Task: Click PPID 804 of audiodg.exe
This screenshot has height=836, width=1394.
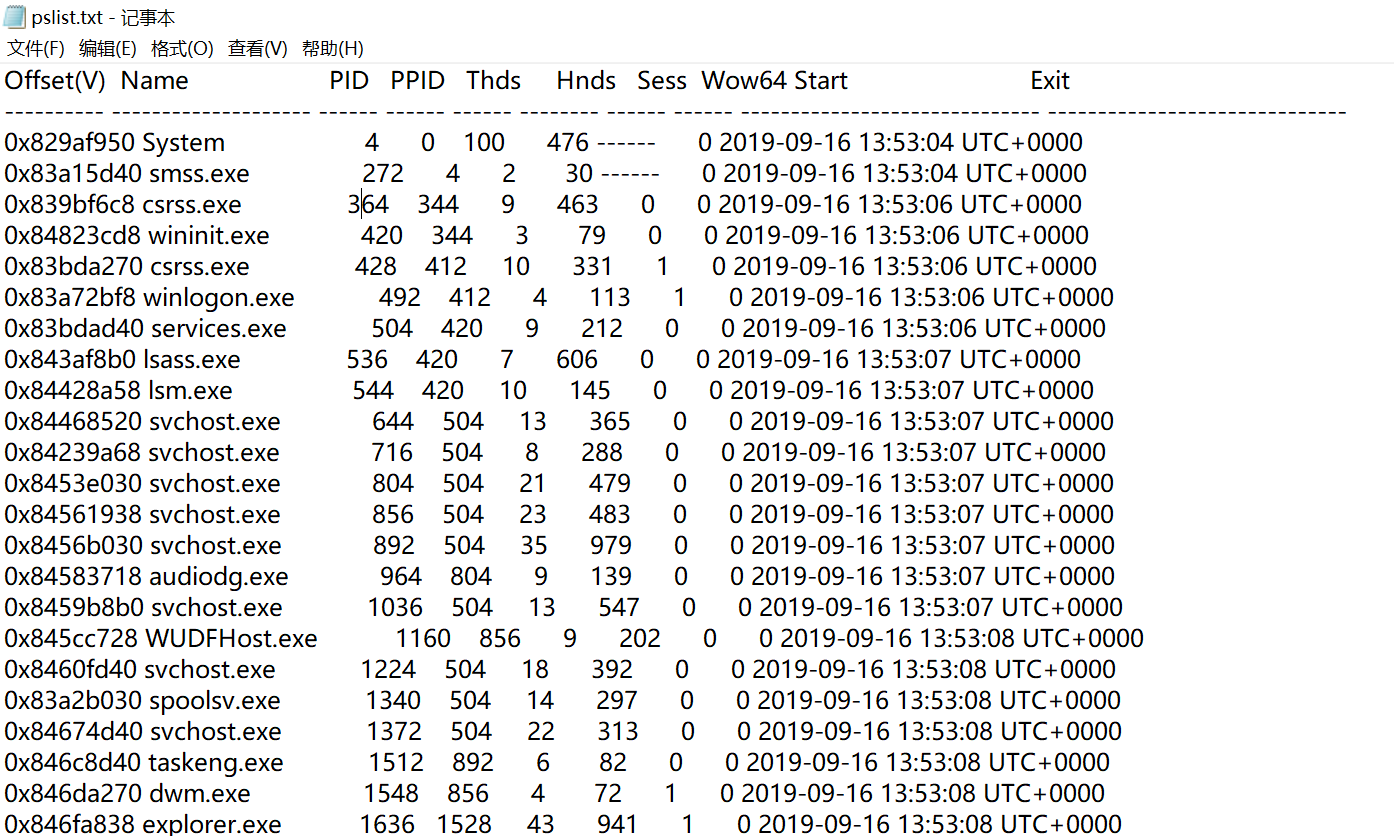Action: (471, 577)
